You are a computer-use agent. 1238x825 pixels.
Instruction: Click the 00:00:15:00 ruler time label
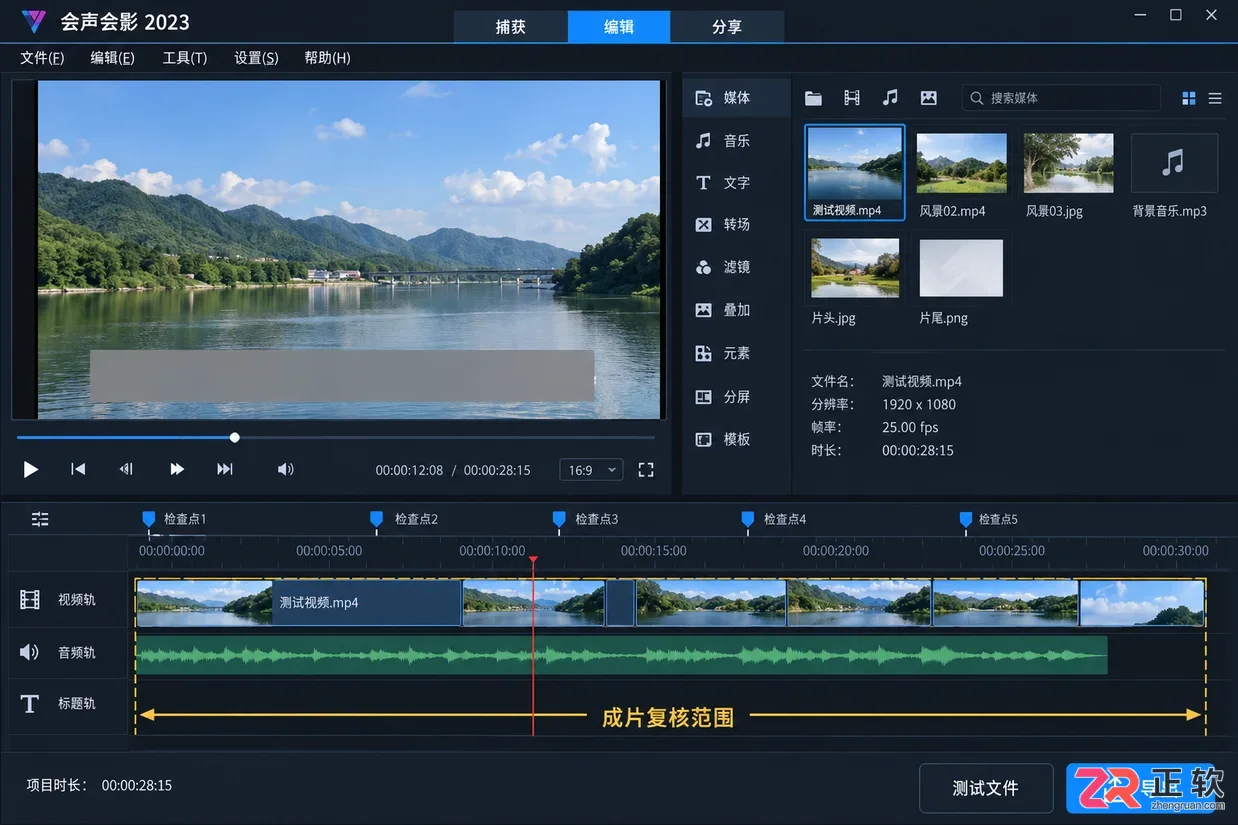tap(654, 551)
